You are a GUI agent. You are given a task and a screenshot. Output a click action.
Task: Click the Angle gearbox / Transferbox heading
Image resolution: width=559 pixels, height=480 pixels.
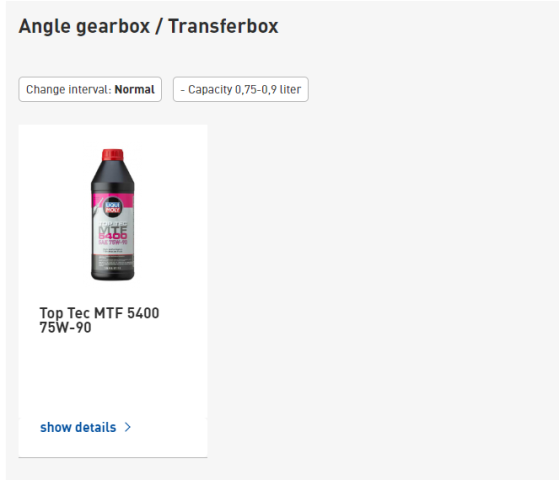tap(148, 26)
